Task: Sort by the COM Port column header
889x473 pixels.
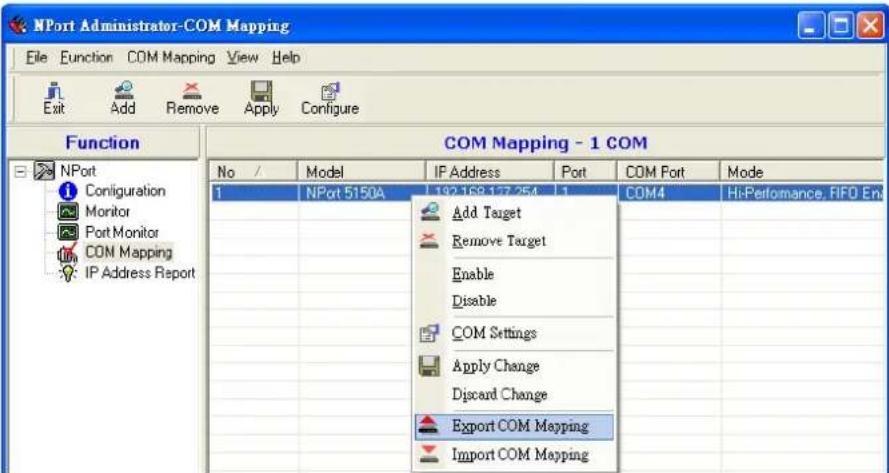Action: click(668, 172)
